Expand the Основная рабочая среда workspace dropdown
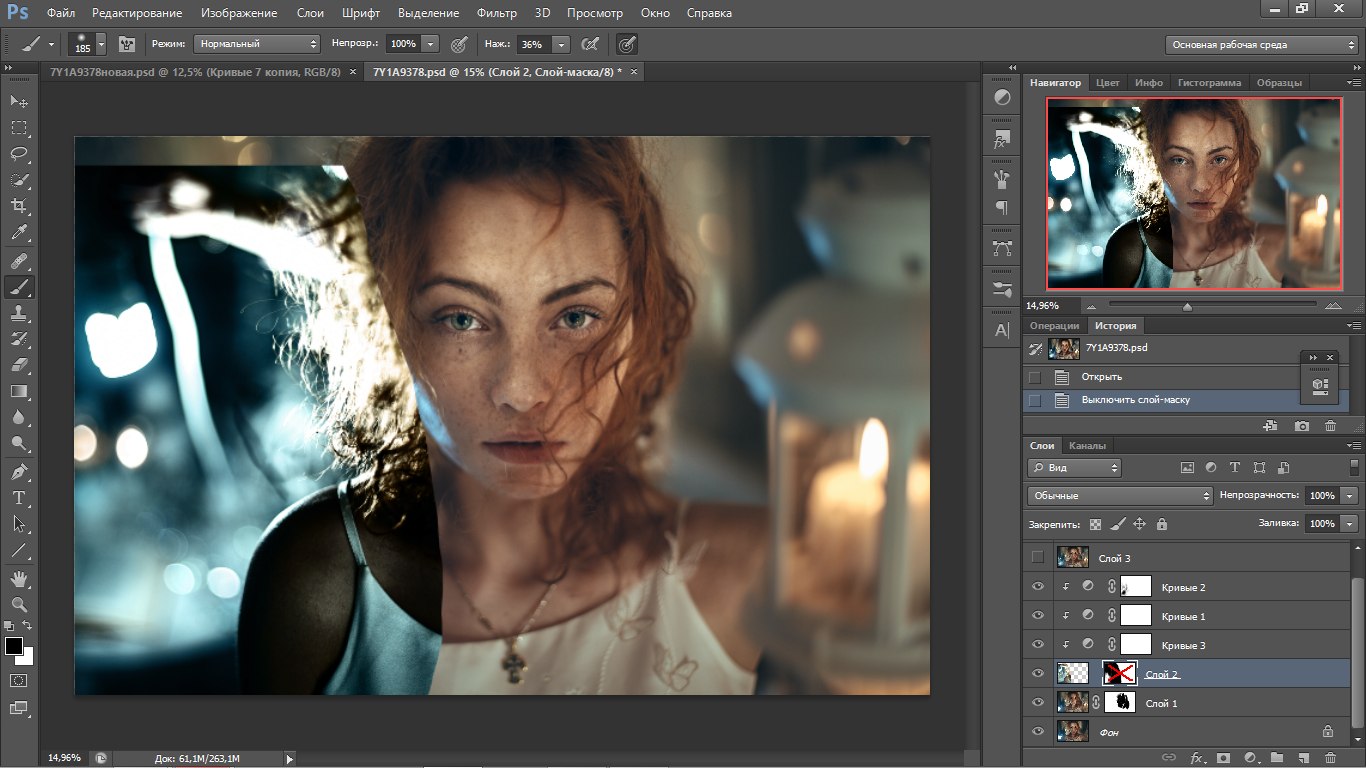This screenshot has height=768, width=1366. (x=1262, y=45)
